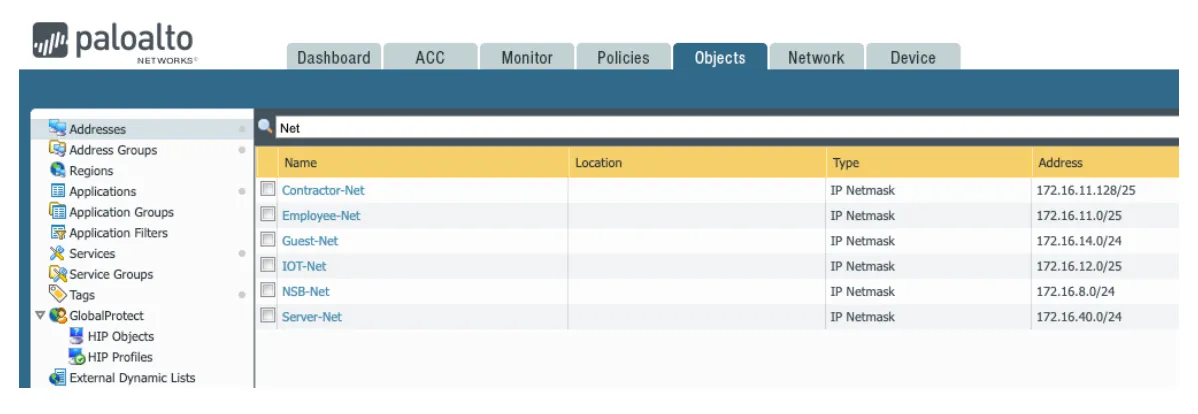Select Application Groups in the sidebar
The width and height of the screenshot is (1198, 414).
121,212
